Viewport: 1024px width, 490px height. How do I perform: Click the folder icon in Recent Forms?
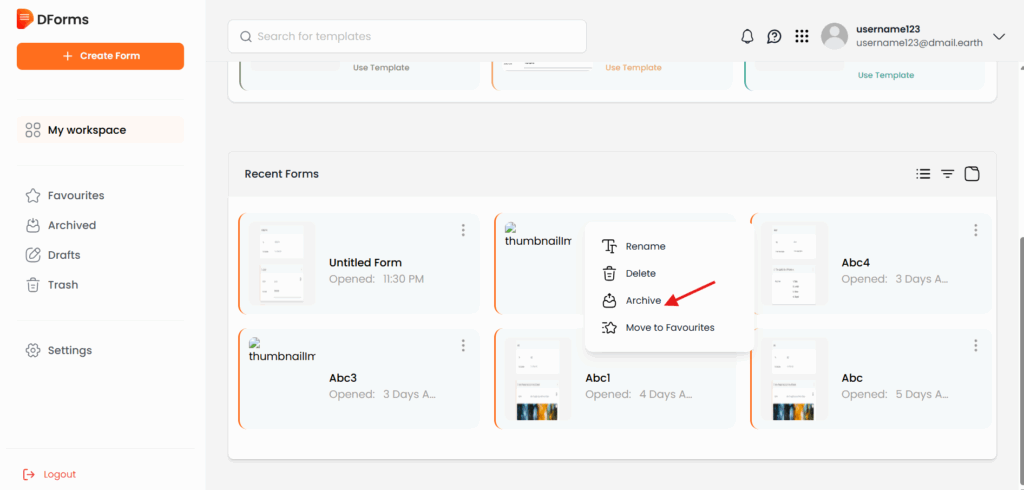click(x=971, y=174)
